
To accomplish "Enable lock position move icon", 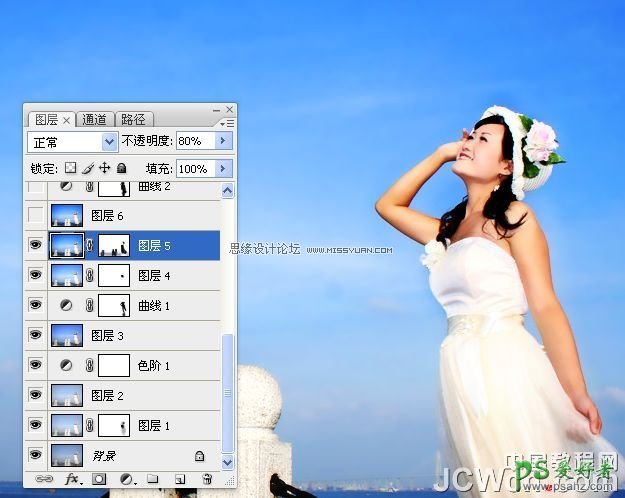I will (104, 169).
